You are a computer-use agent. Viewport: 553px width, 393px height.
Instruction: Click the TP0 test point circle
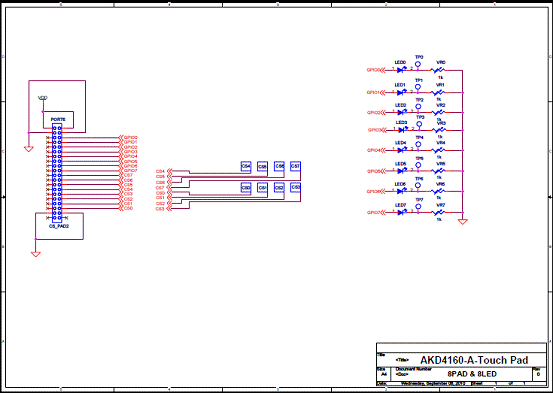point(418,64)
